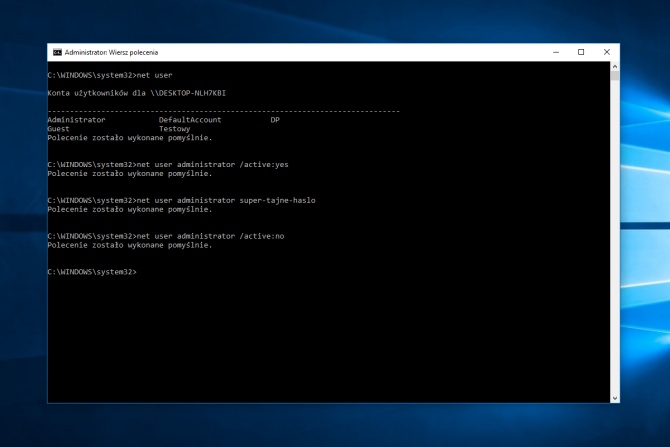Click the scrollbar down arrow
Screen dimensions: 670x447
[615, 398]
